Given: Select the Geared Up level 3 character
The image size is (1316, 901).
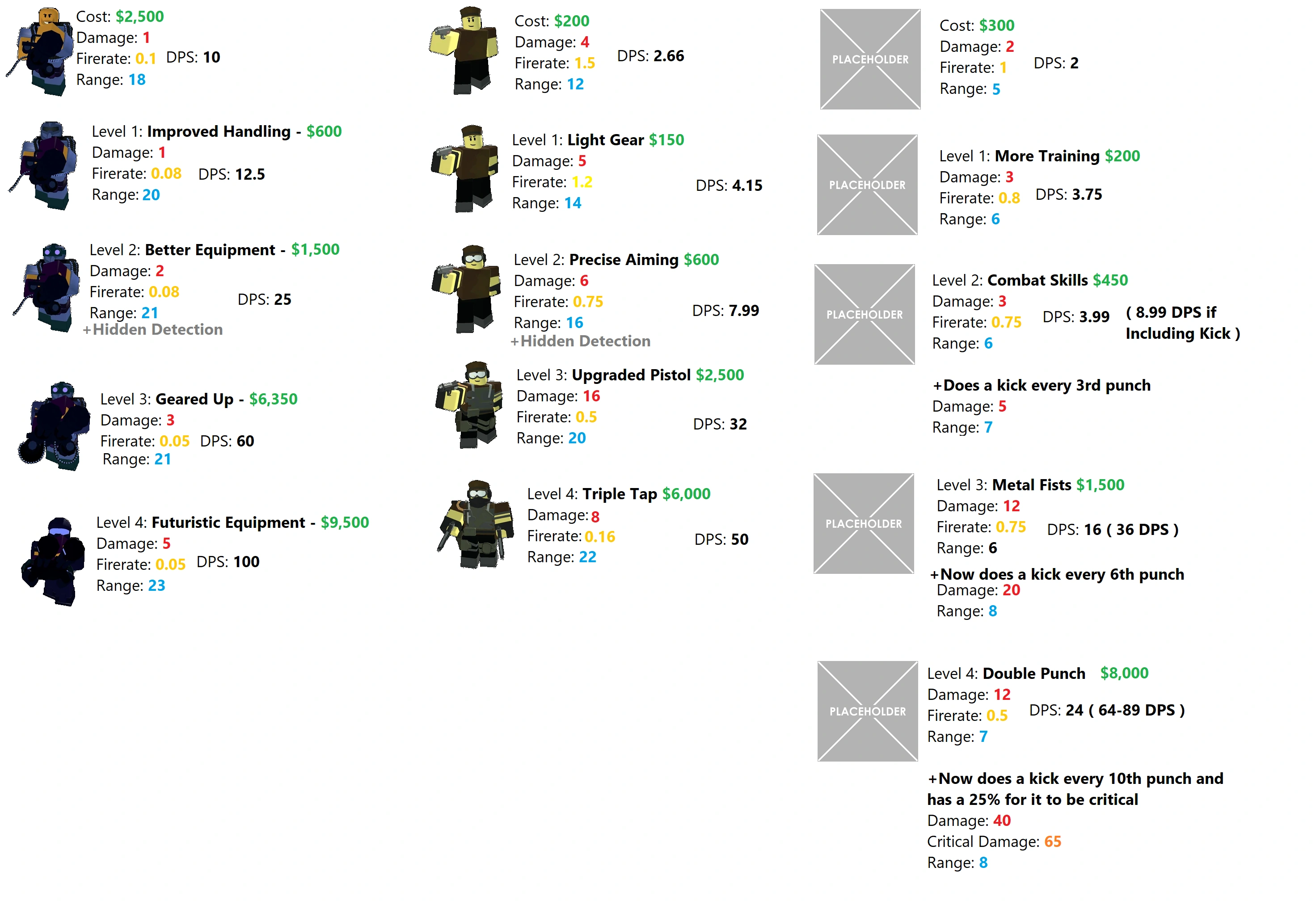Looking at the screenshot, I should (54, 426).
